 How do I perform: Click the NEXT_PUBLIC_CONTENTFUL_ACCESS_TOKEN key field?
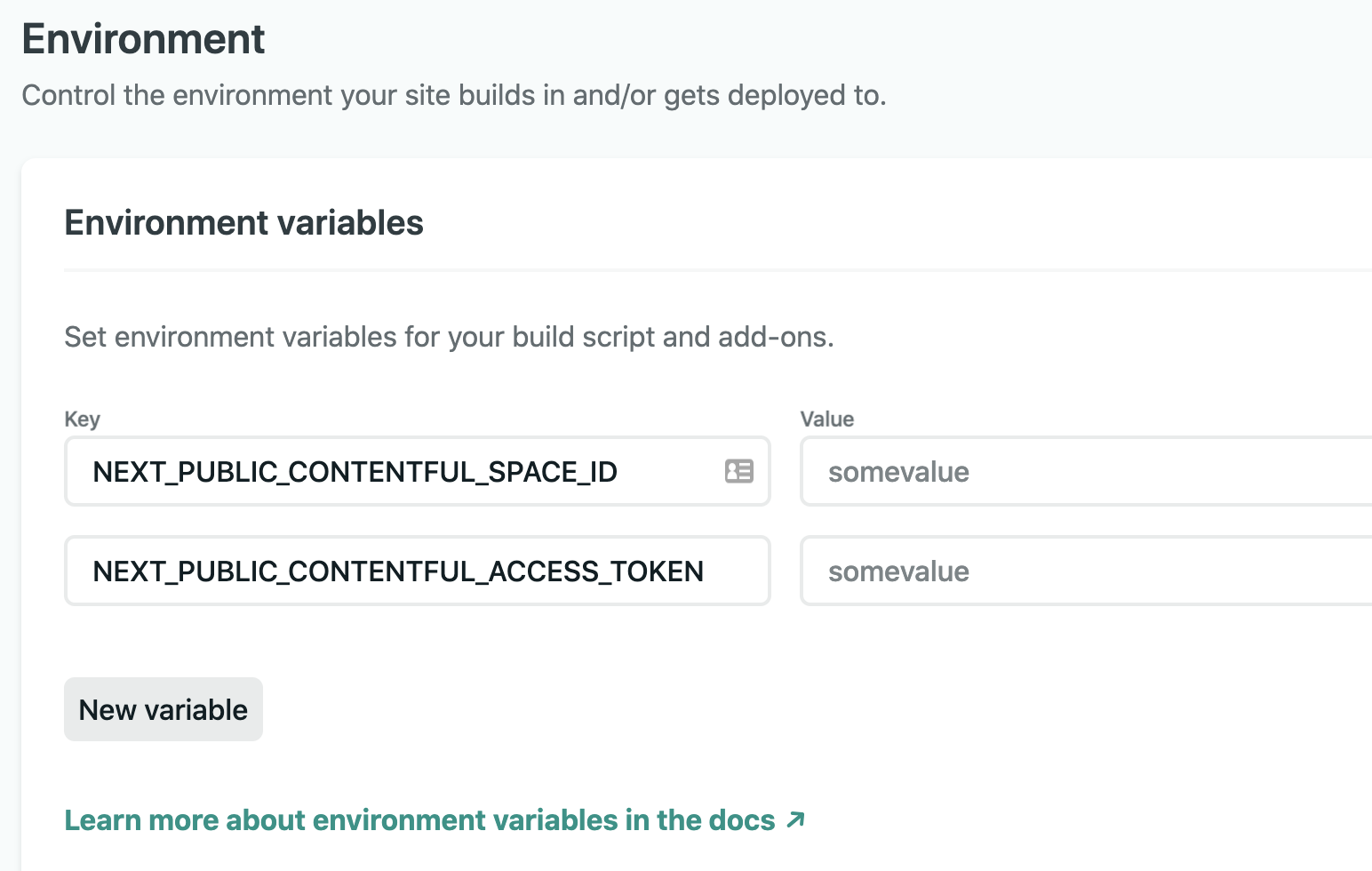click(398, 571)
